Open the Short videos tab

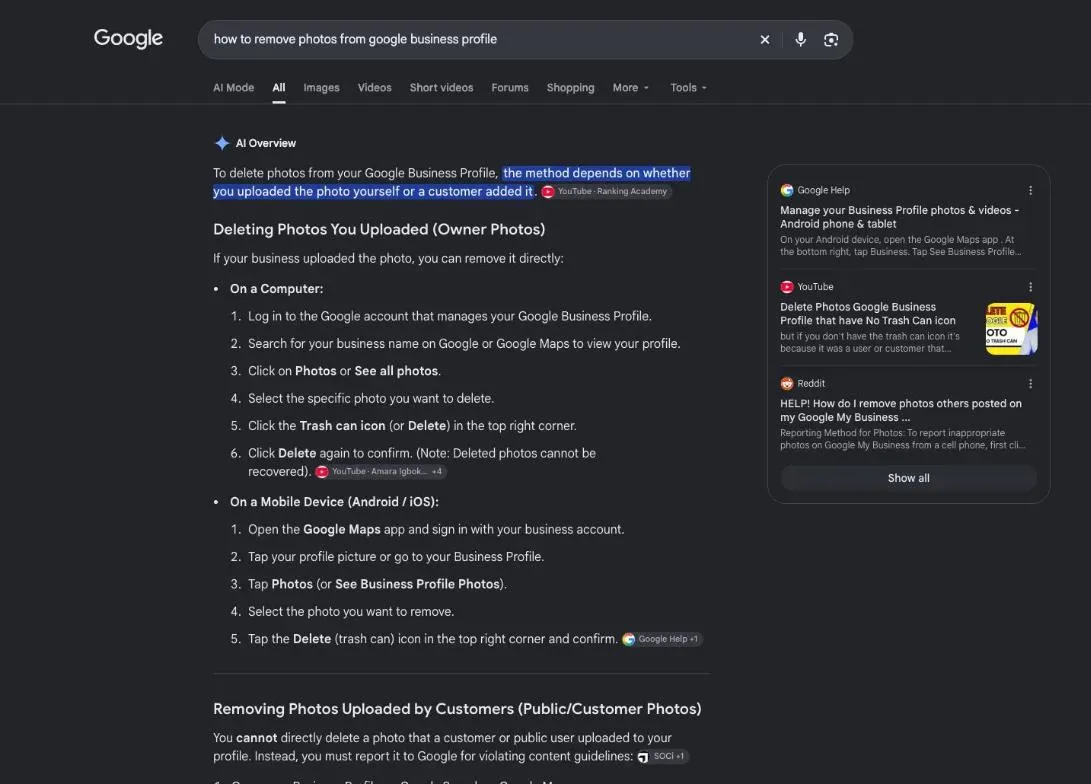pos(441,88)
